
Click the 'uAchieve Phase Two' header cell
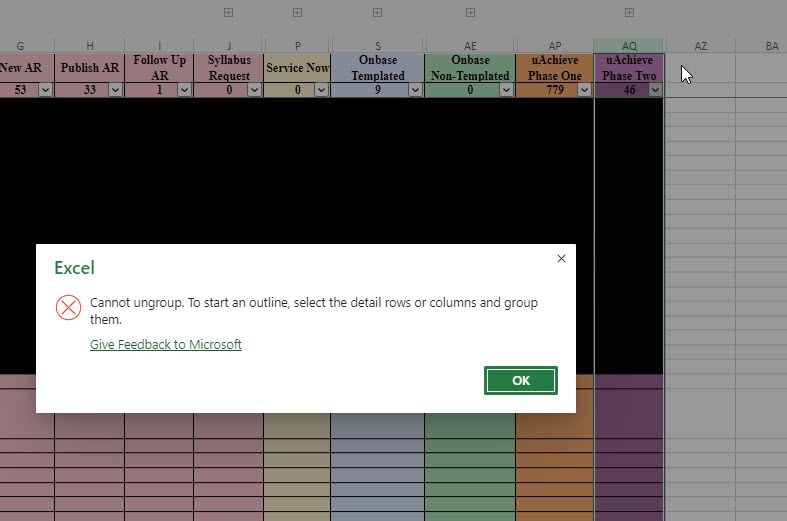pyautogui.click(x=629, y=68)
